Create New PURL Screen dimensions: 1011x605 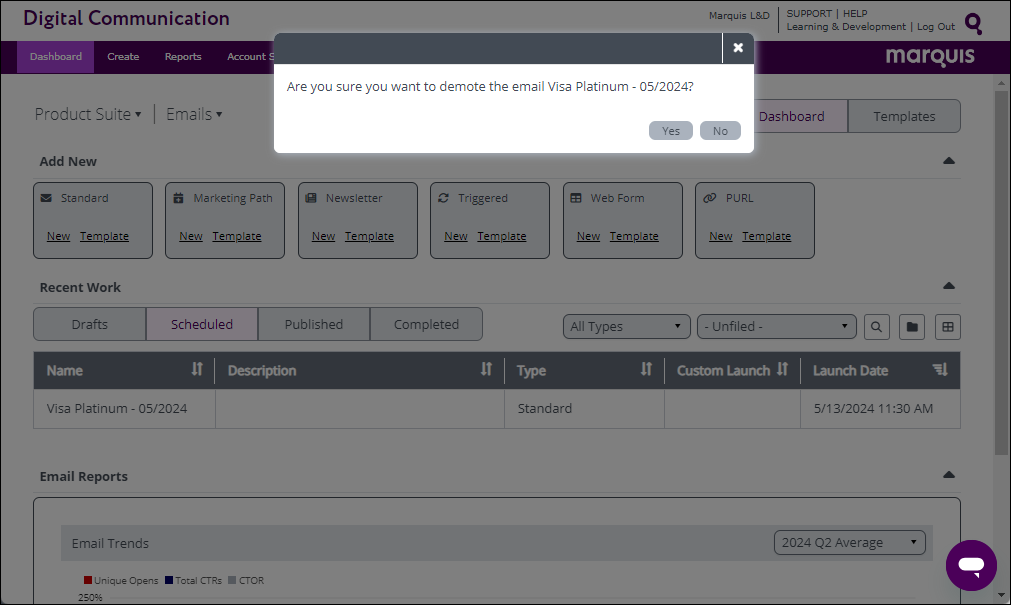pos(721,236)
